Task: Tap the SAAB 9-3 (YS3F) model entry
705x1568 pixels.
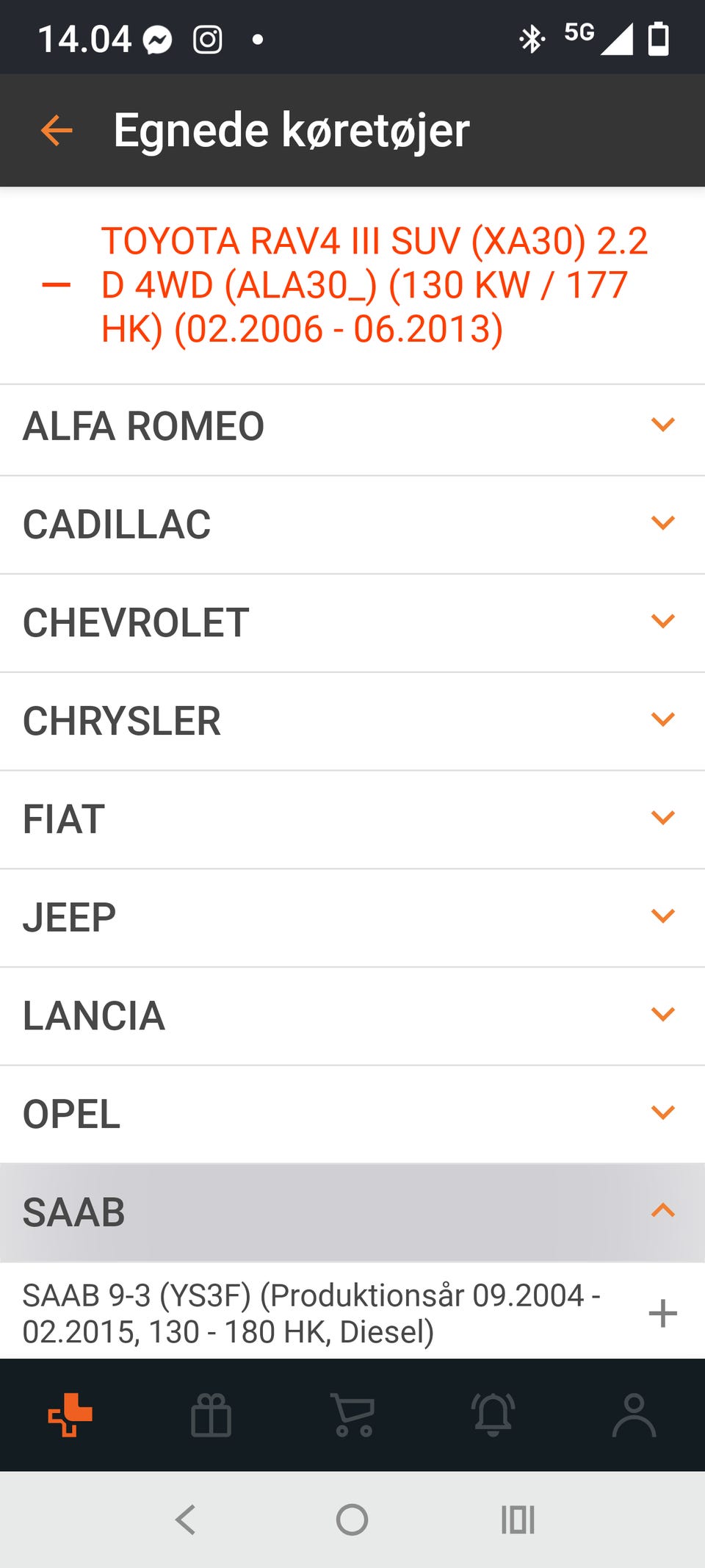Action: tap(312, 1313)
